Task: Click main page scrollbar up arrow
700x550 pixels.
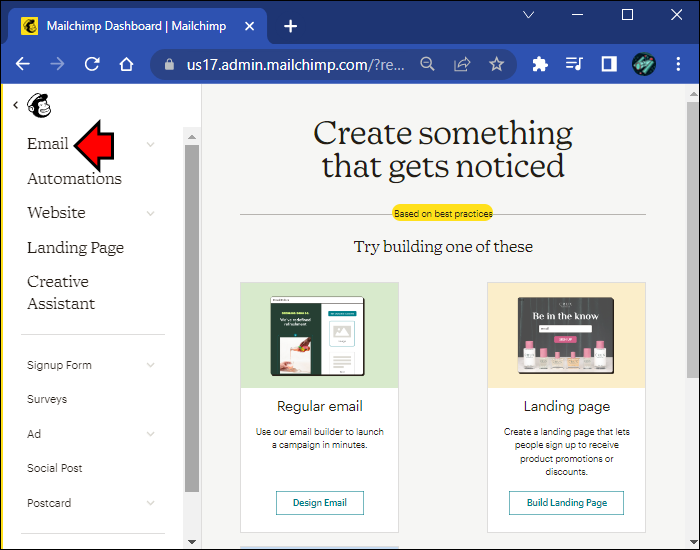Action: point(693,94)
